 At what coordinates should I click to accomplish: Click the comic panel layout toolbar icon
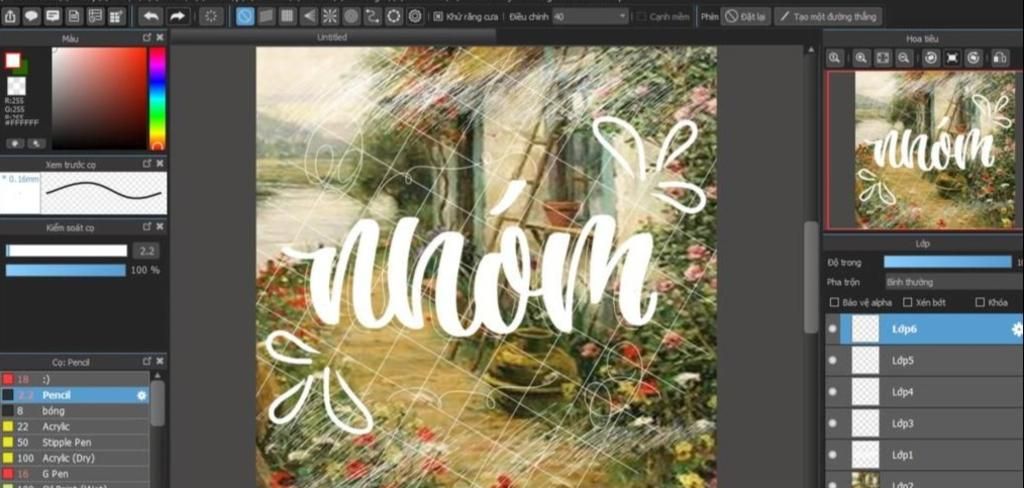pyautogui.click(x=95, y=16)
